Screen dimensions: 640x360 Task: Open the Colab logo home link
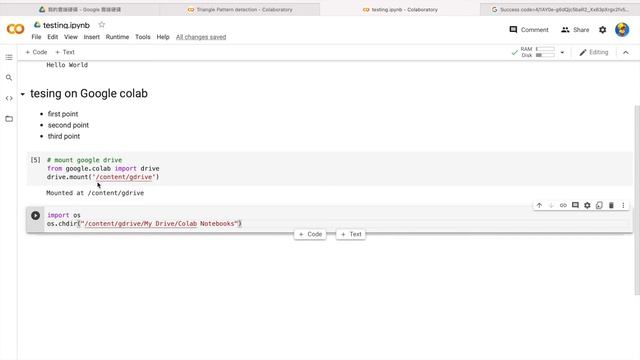point(15,29)
